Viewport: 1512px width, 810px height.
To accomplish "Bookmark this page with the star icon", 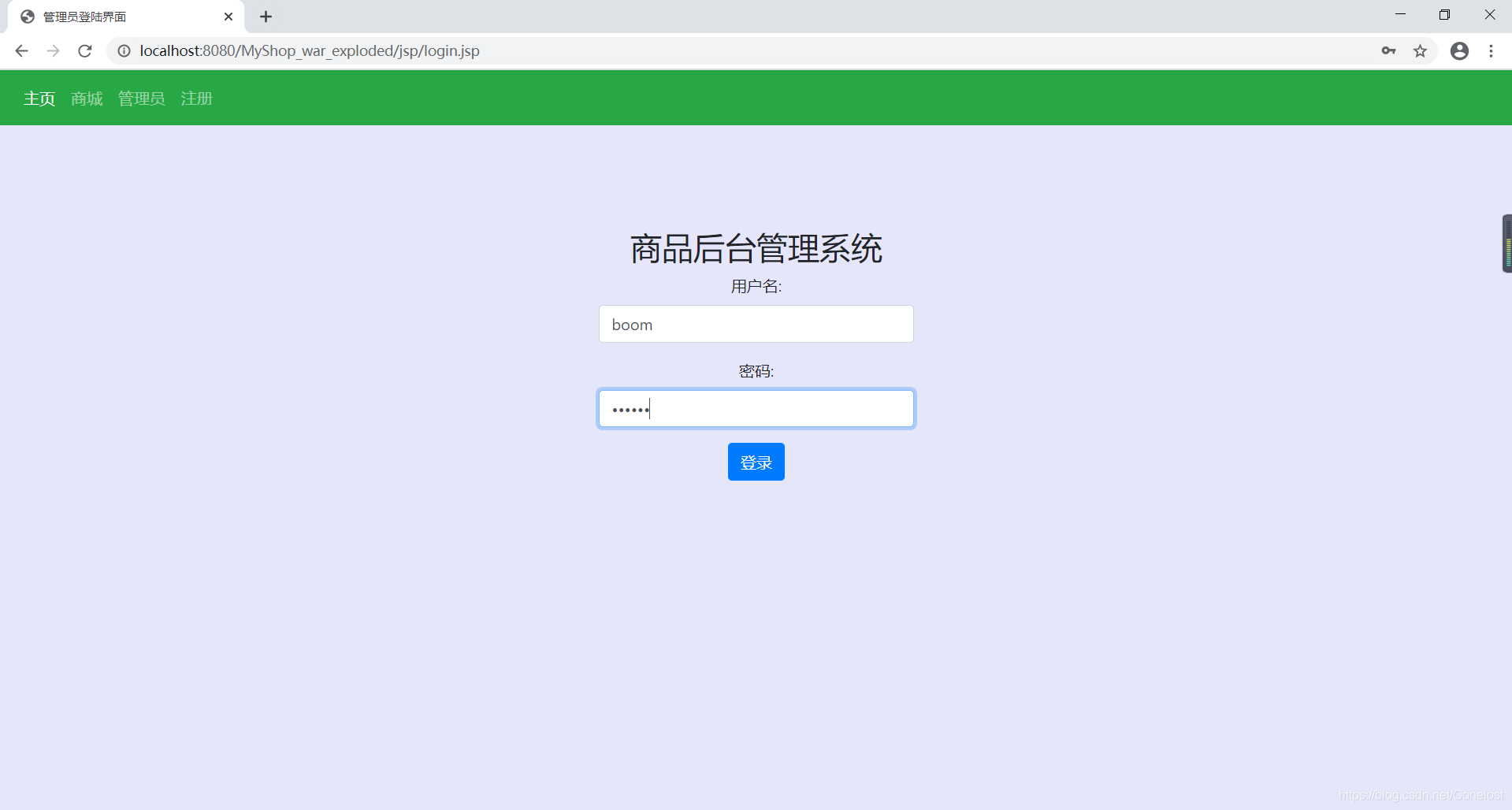I will (1420, 51).
